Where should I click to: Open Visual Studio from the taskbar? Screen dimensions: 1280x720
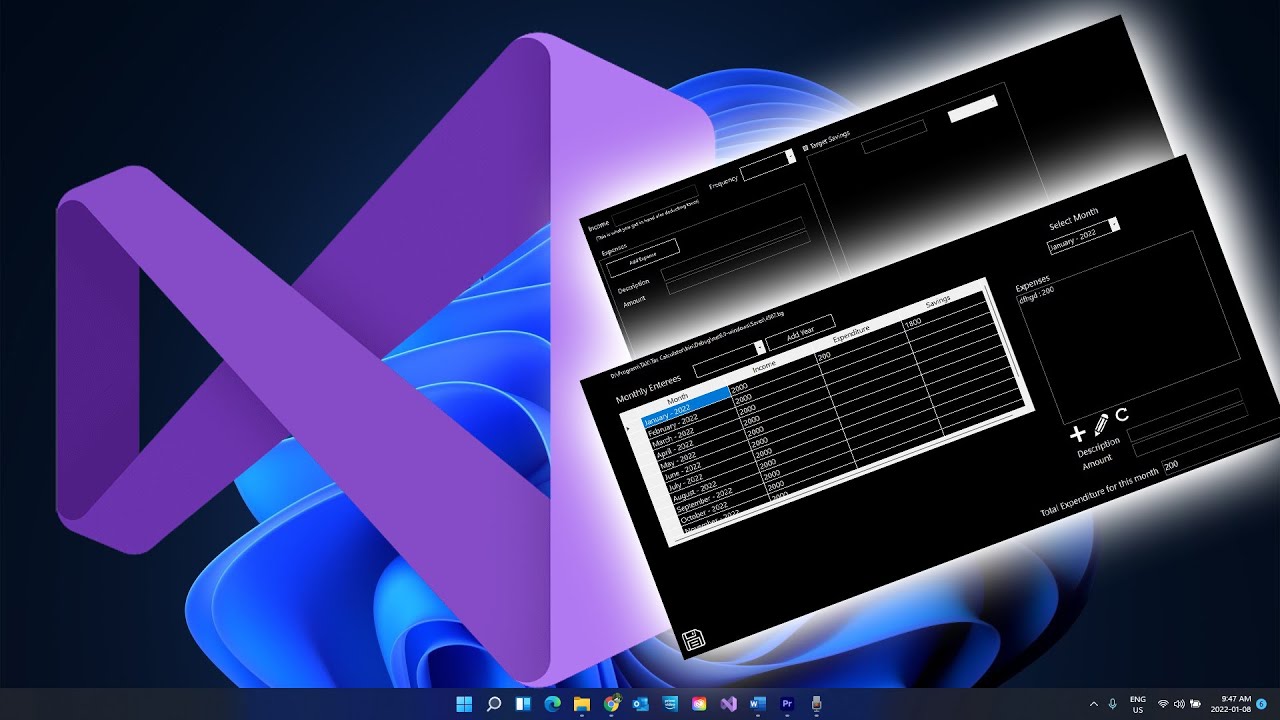[728, 704]
